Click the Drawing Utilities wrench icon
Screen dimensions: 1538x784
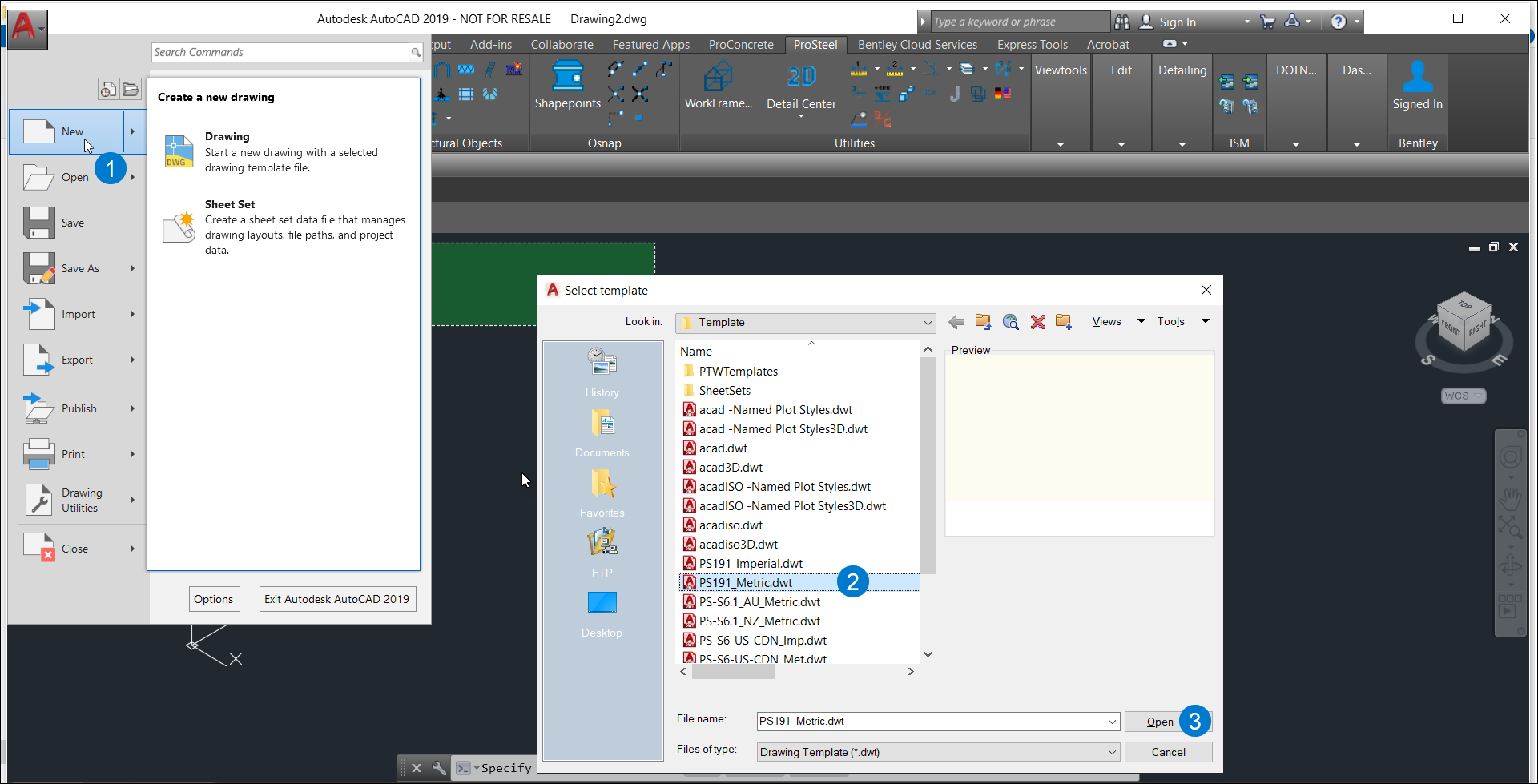coord(38,500)
